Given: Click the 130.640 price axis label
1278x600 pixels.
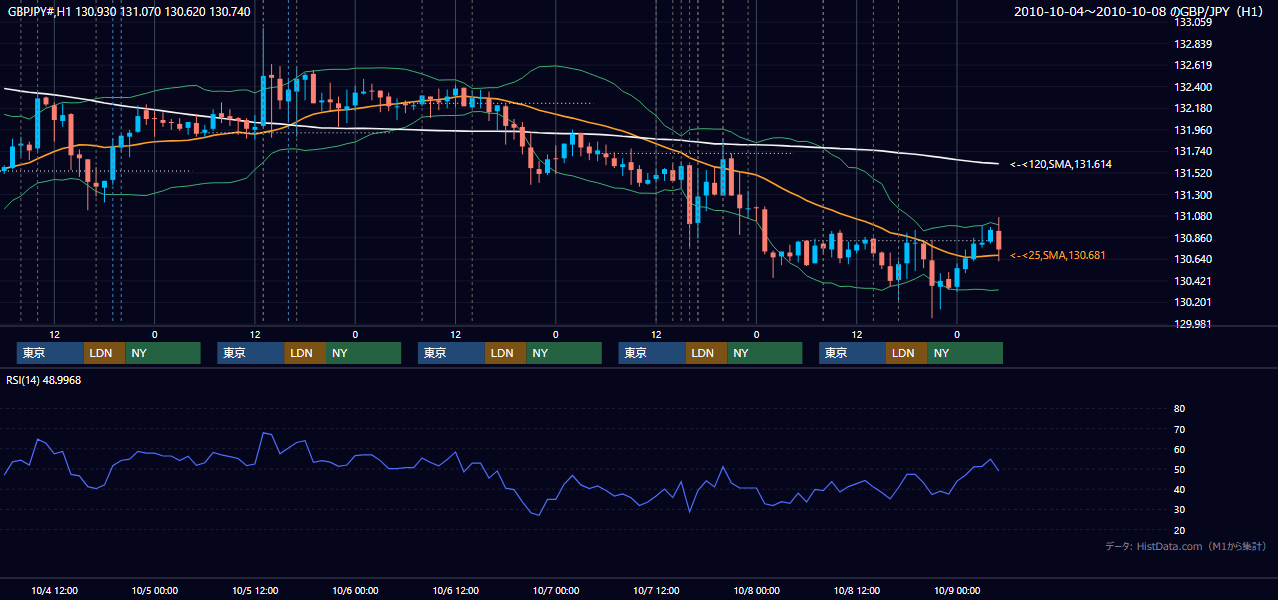Looking at the screenshot, I should tap(1194, 259).
